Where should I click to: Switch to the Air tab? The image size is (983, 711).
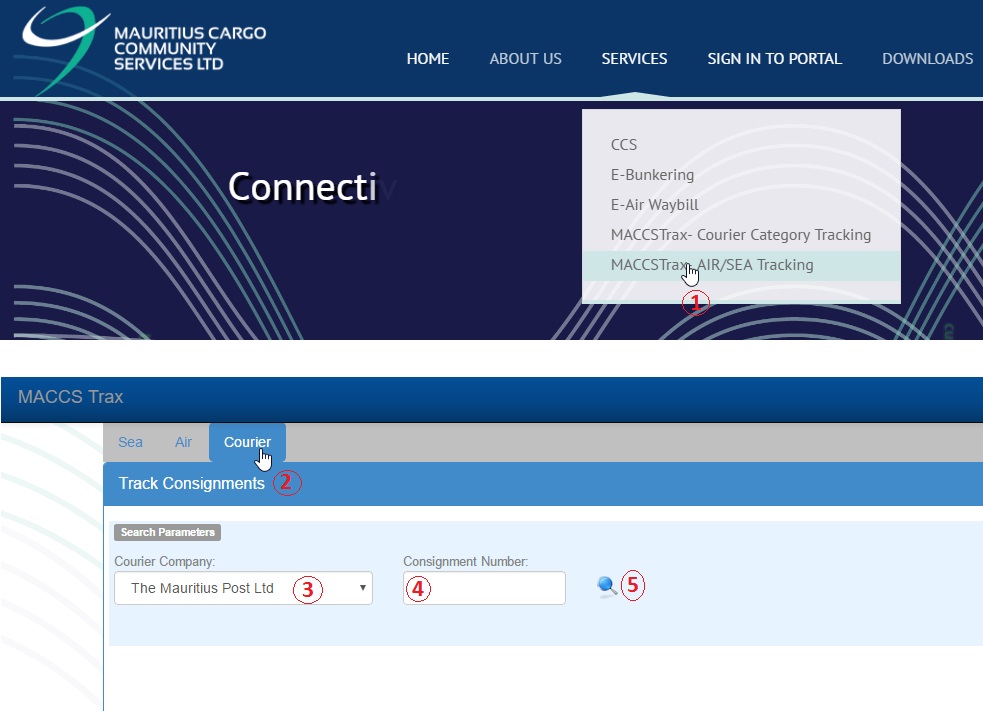183,442
